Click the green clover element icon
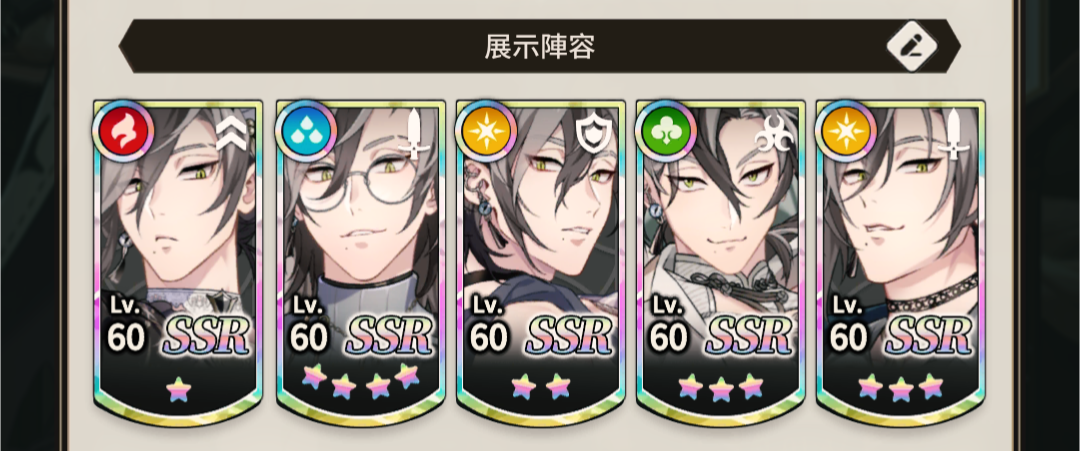Viewport: 1080px width, 451px height. (665, 132)
